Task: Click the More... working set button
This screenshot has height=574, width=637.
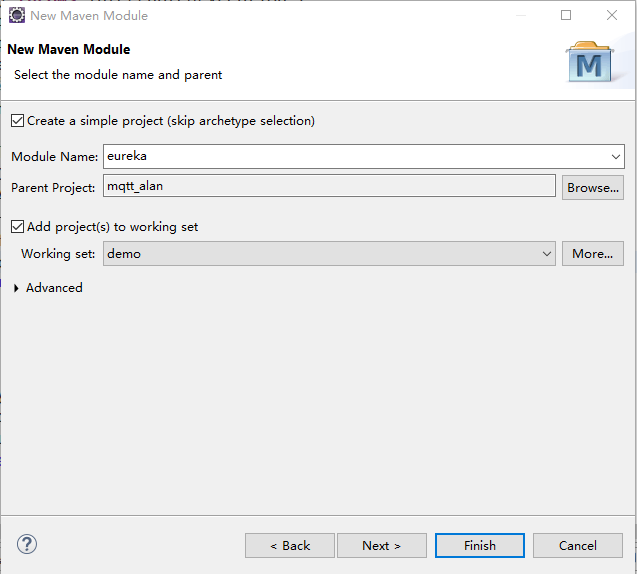Action: click(593, 253)
